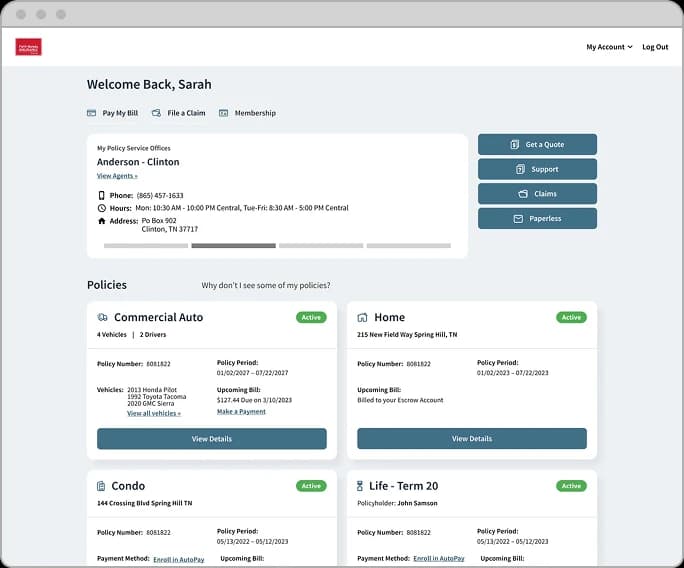Select the fourth office carousel indicator
The image size is (684, 568).
coord(409,246)
